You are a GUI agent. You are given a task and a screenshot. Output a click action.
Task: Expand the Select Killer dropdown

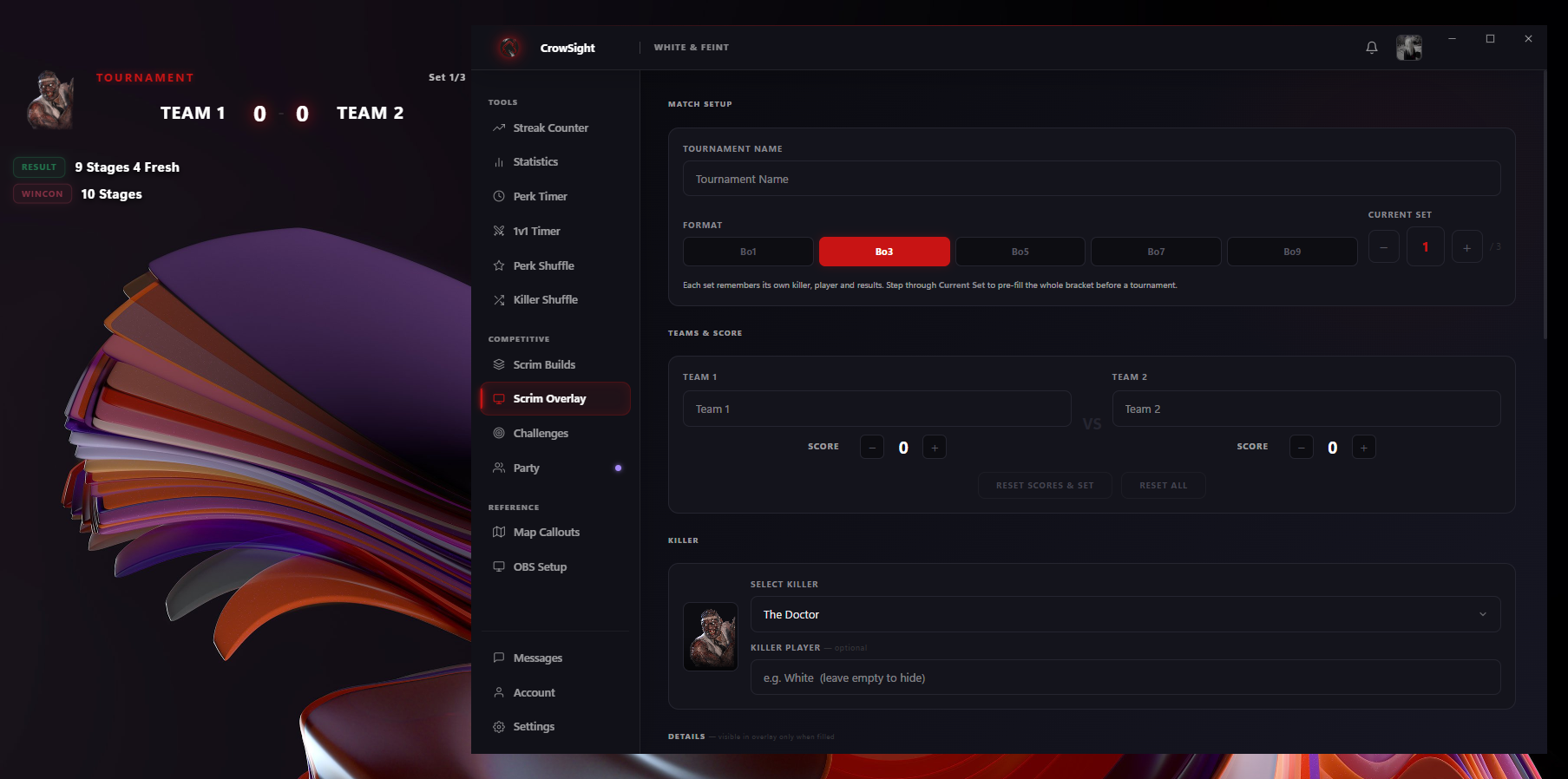tap(1125, 614)
